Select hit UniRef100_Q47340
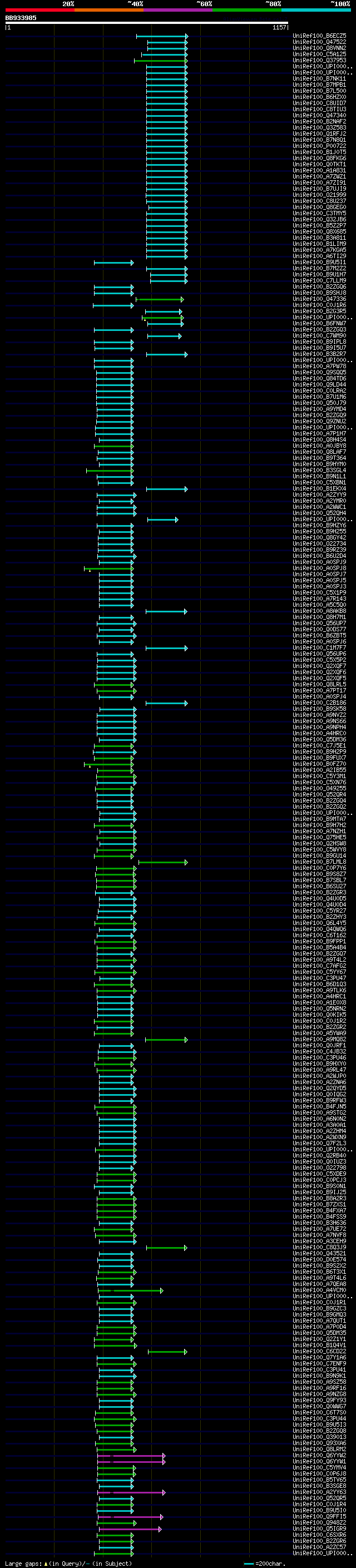356x1568 pixels. click(x=319, y=116)
